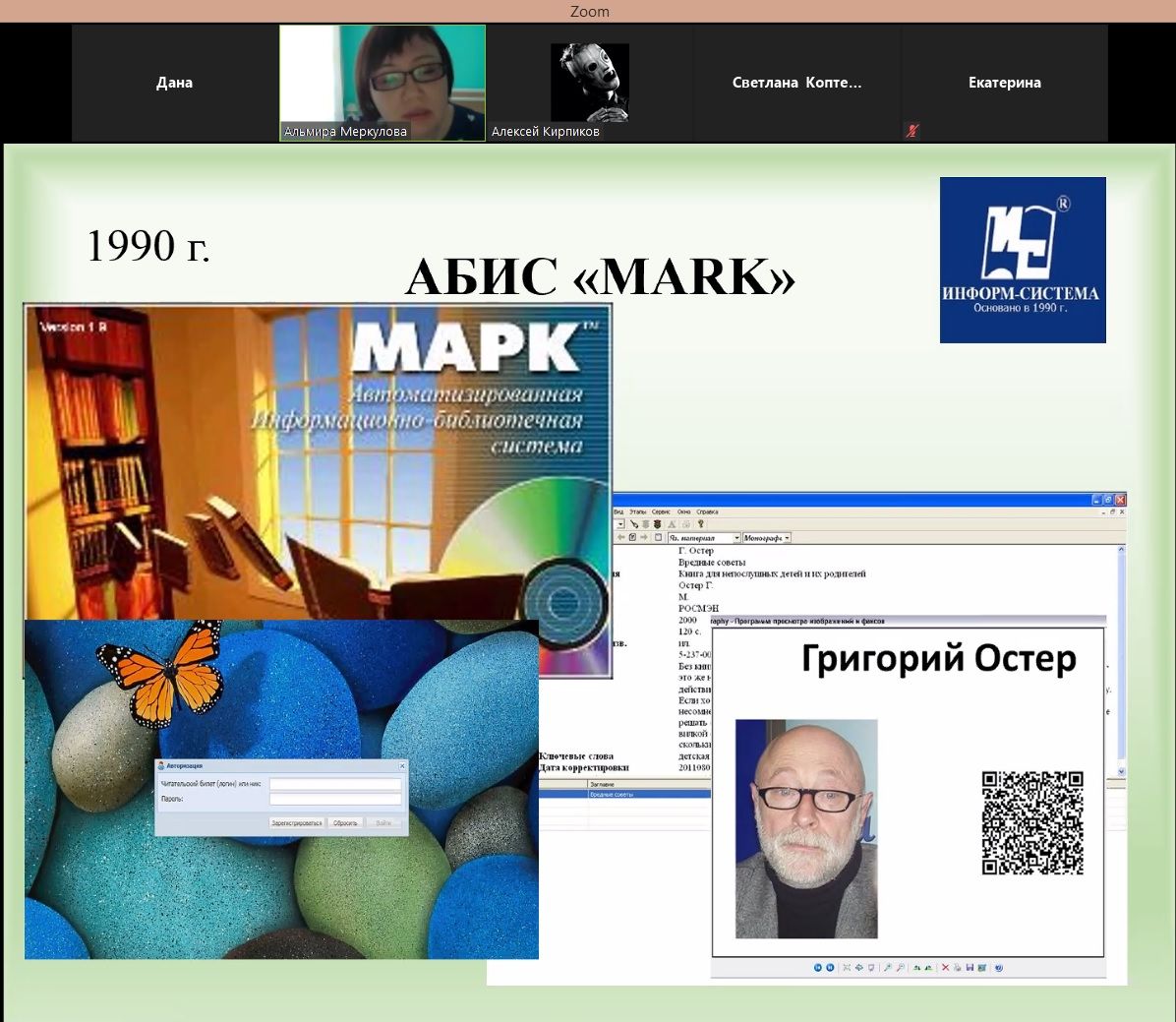Click the МАРК splash screen image

tap(318, 461)
